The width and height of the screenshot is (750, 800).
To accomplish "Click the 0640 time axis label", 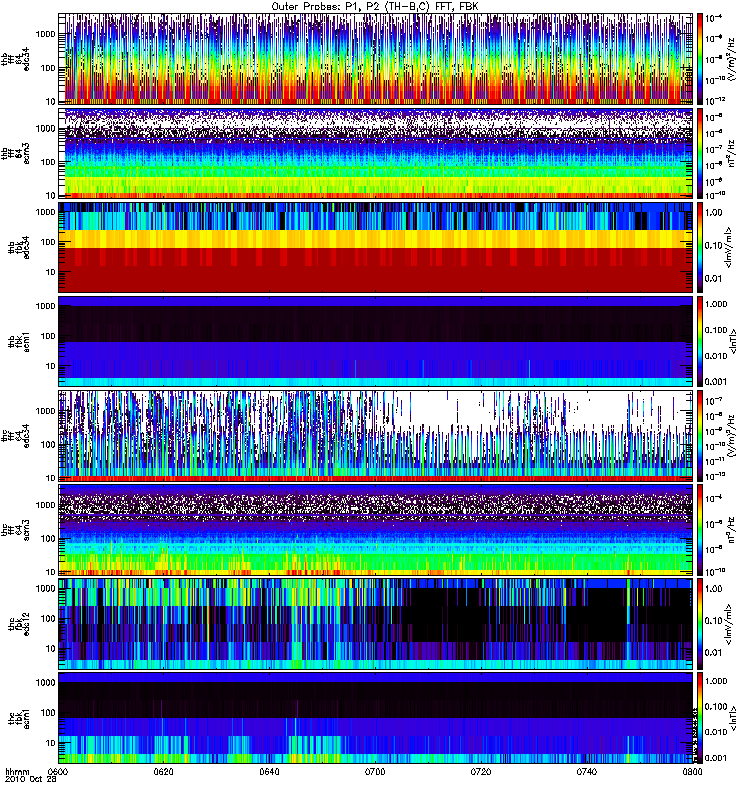I will (x=269, y=771).
